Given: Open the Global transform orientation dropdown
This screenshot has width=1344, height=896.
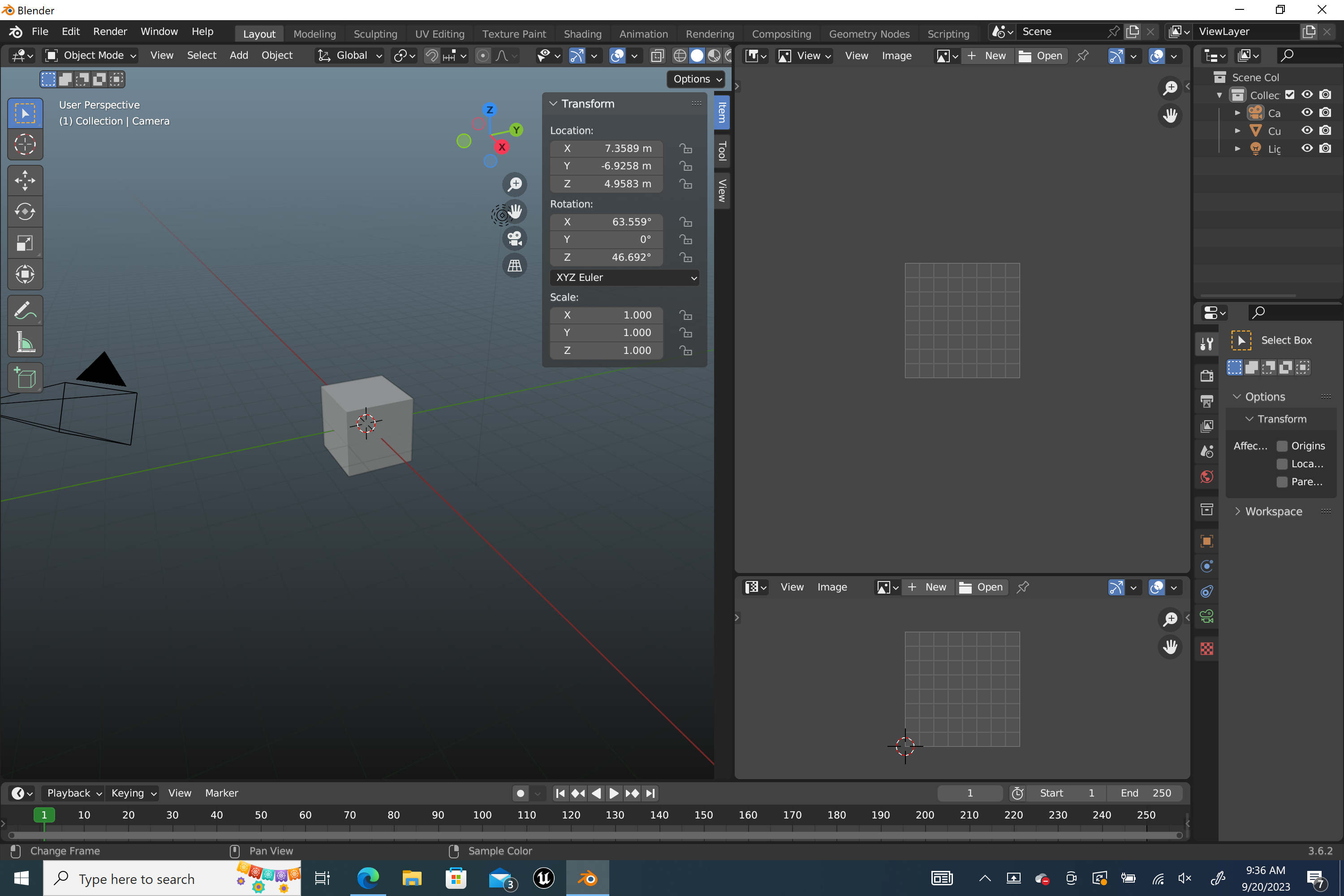Looking at the screenshot, I should [350, 56].
